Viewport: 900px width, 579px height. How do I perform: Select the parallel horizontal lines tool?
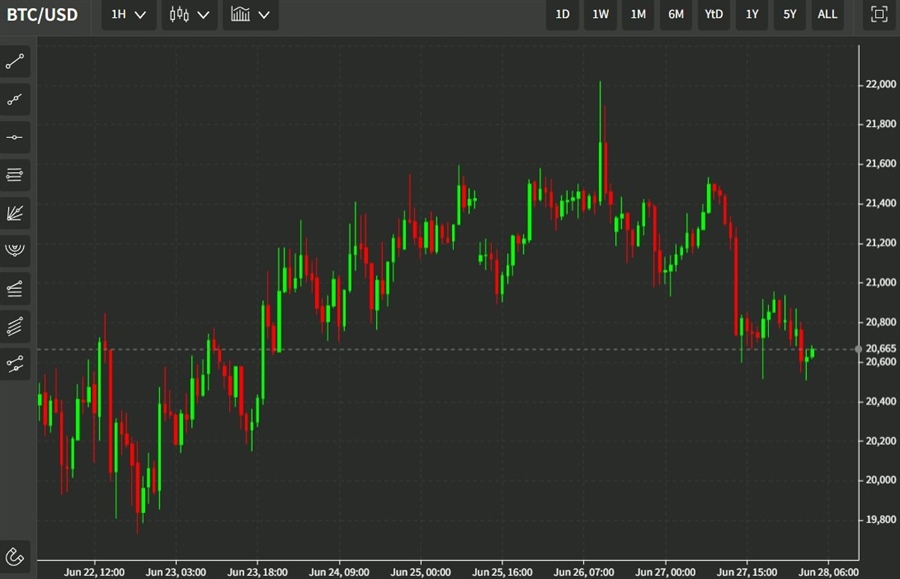click(15, 175)
